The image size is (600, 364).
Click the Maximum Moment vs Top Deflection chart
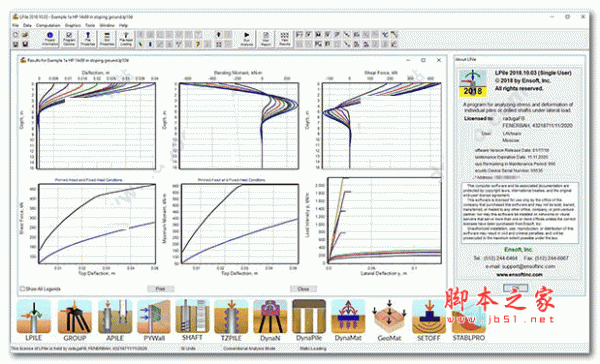coord(240,224)
